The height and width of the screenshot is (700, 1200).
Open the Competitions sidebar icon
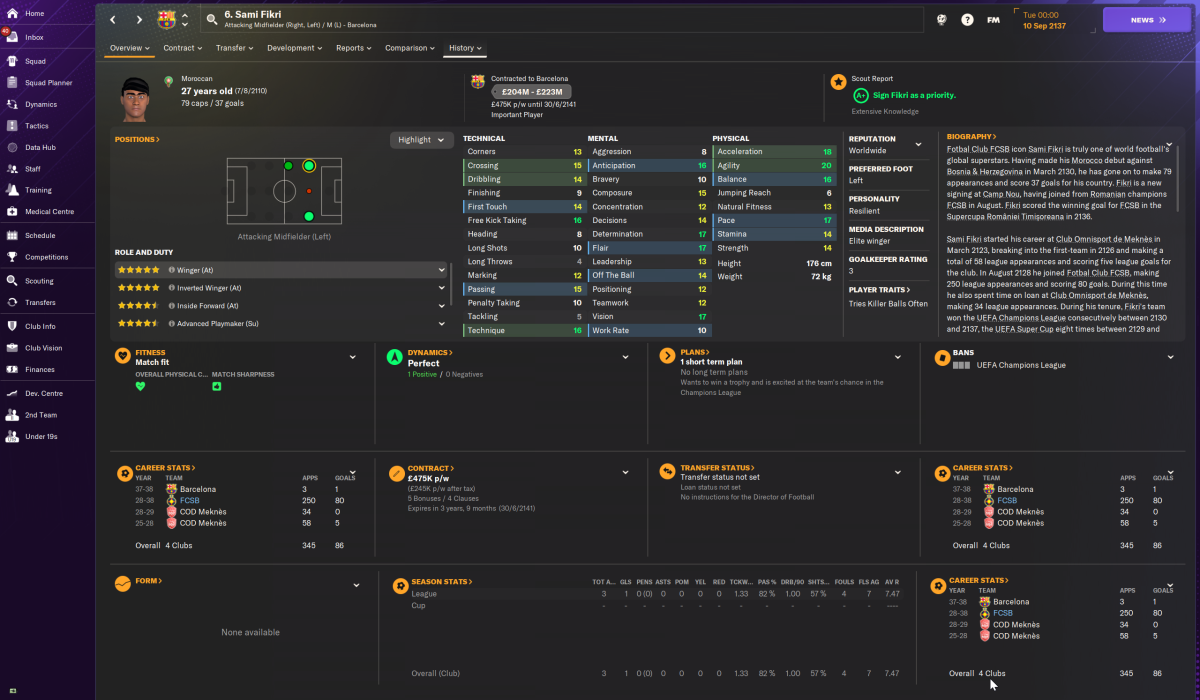11,257
